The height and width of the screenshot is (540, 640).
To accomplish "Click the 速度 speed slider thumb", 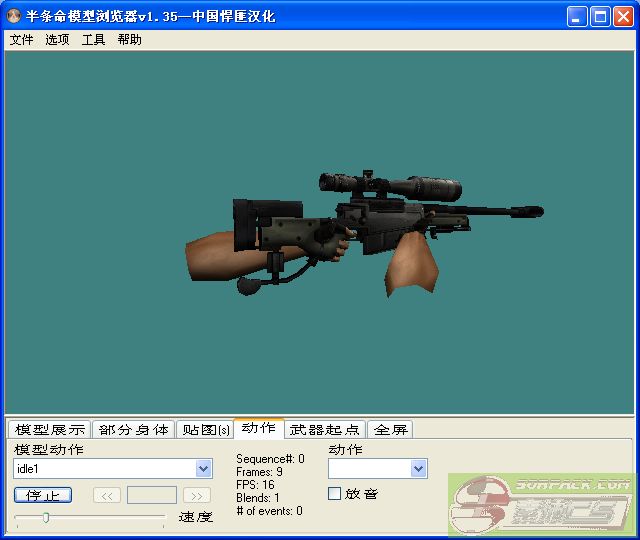I will (46, 518).
